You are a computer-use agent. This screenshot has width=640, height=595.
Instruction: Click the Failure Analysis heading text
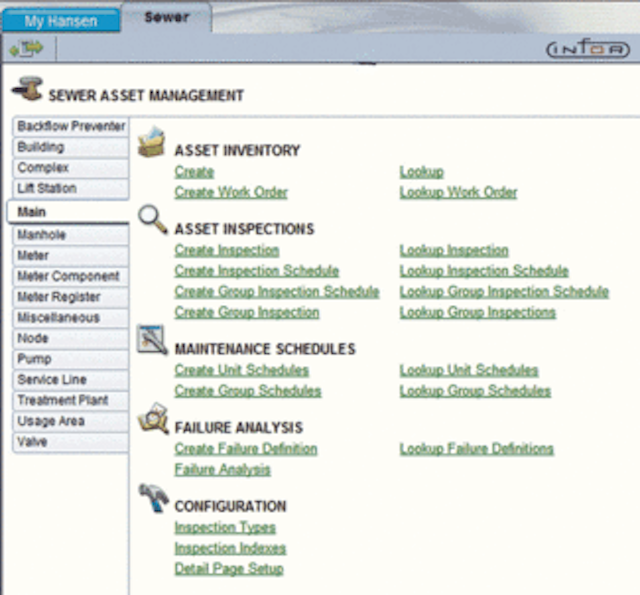coord(239,427)
